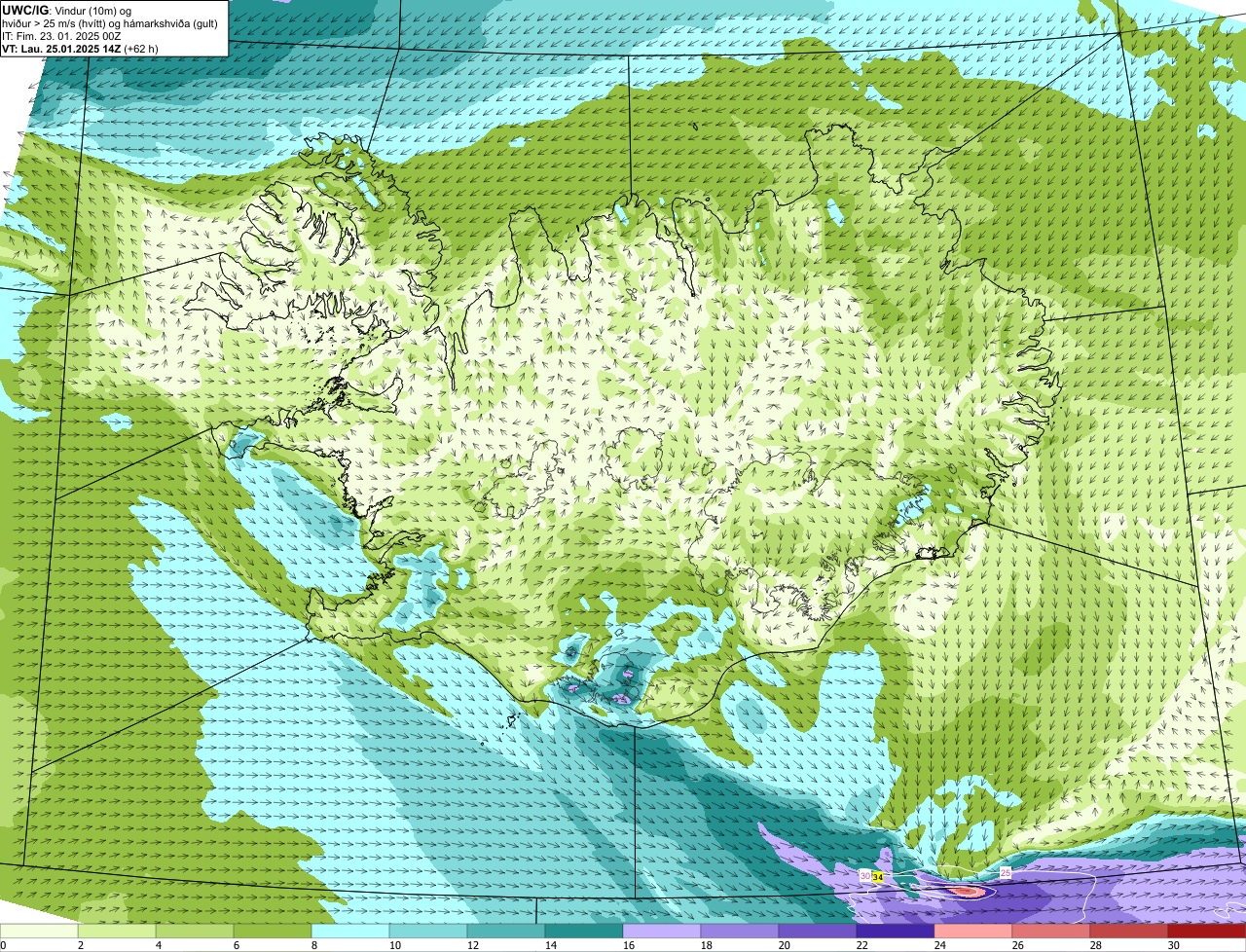
Task: Click initial time 'IT: Fim. 23. 01. 2025 00Z'
Action: pyautogui.click(x=61, y=36)
